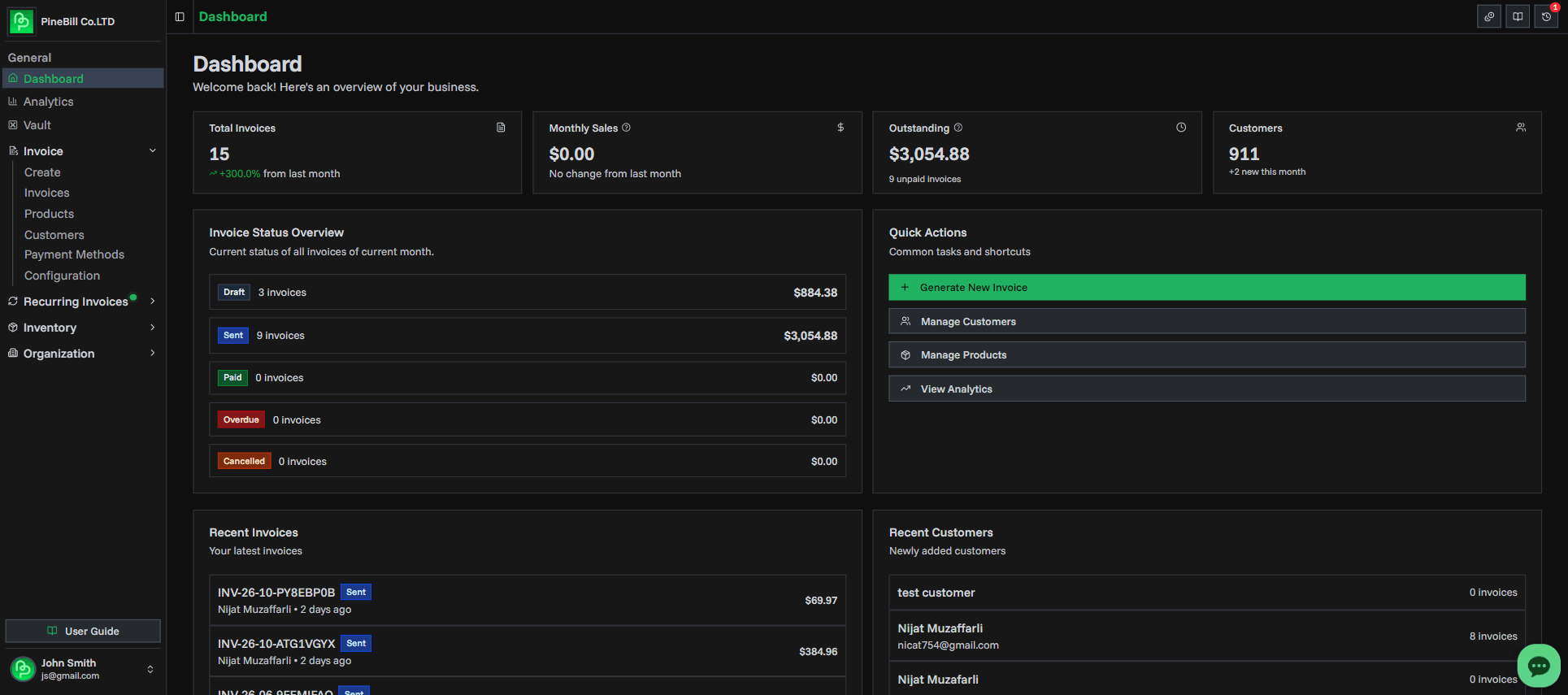Screen dimensions: 1568x695
Task: Open invoice INV-26-10-ATG1VGYX
Action: click(x=528, y=651)
